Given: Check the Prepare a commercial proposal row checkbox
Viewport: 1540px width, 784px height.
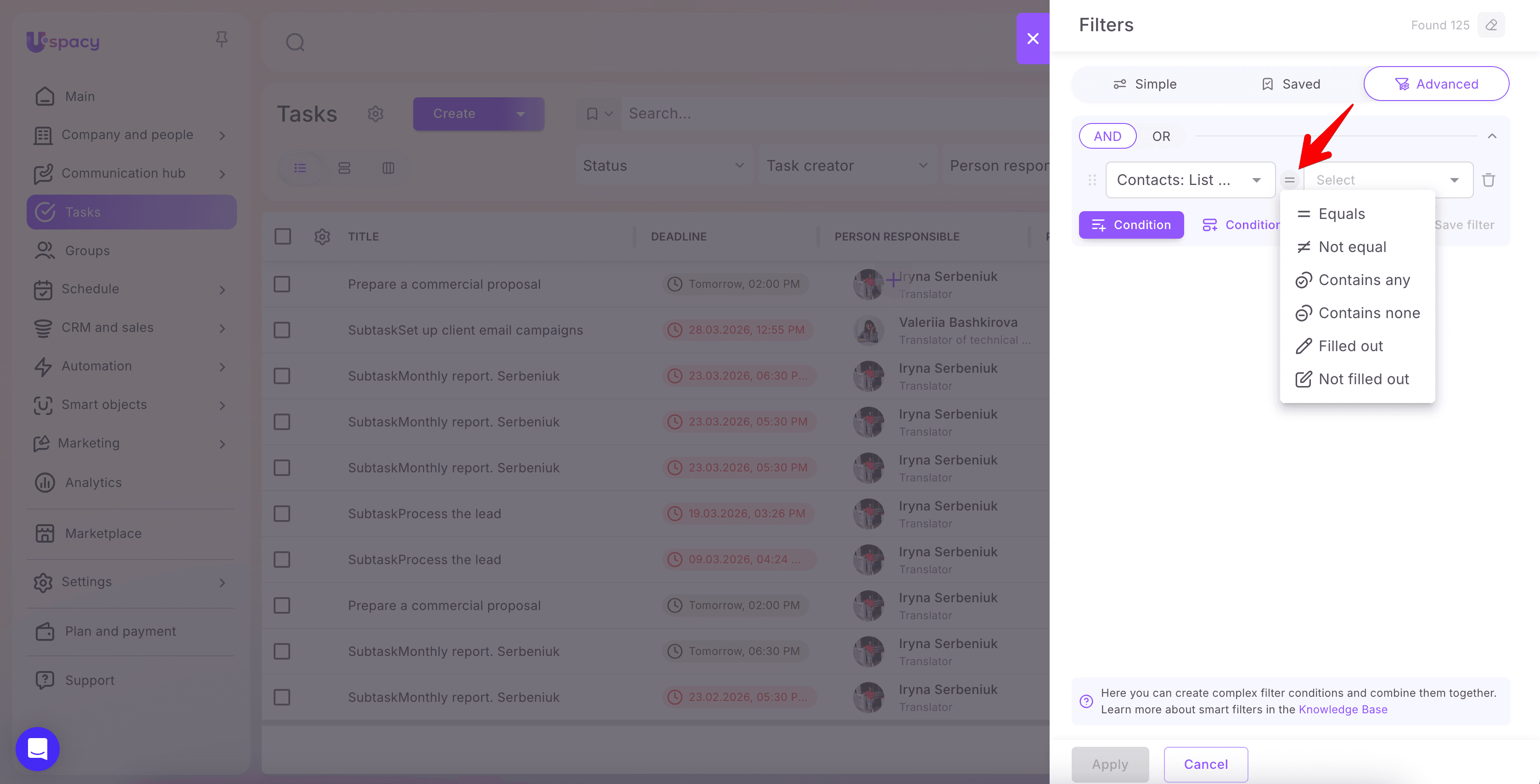Looking at the screenshot, I should pos(282,284).
